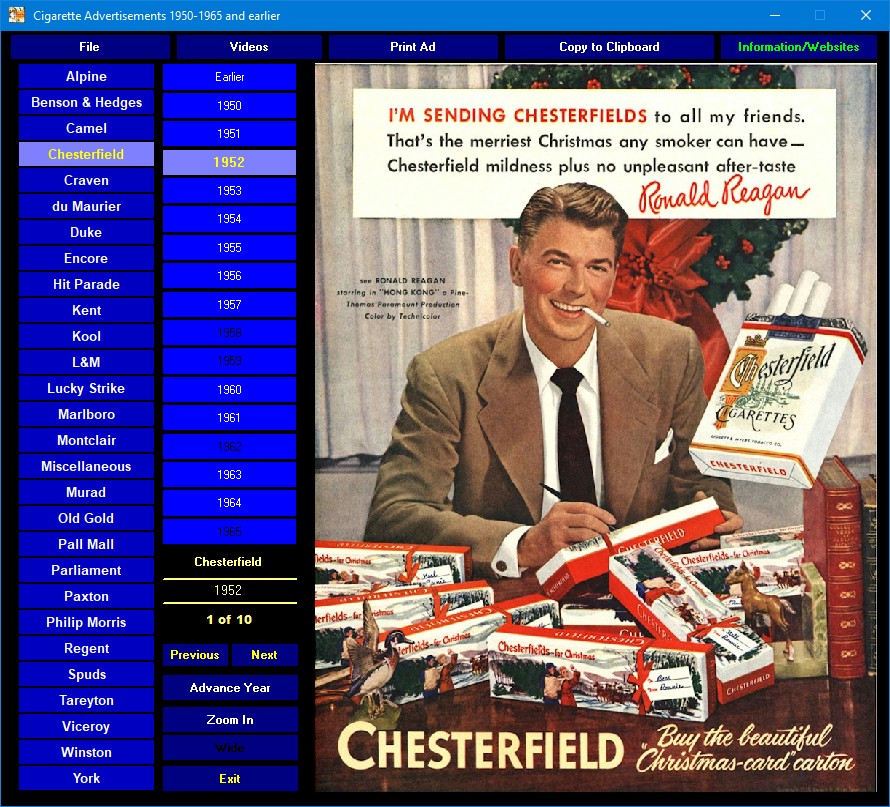The image size is (890, 807).
Task: Choose the Viceroy brand
Action: (86, 726)
